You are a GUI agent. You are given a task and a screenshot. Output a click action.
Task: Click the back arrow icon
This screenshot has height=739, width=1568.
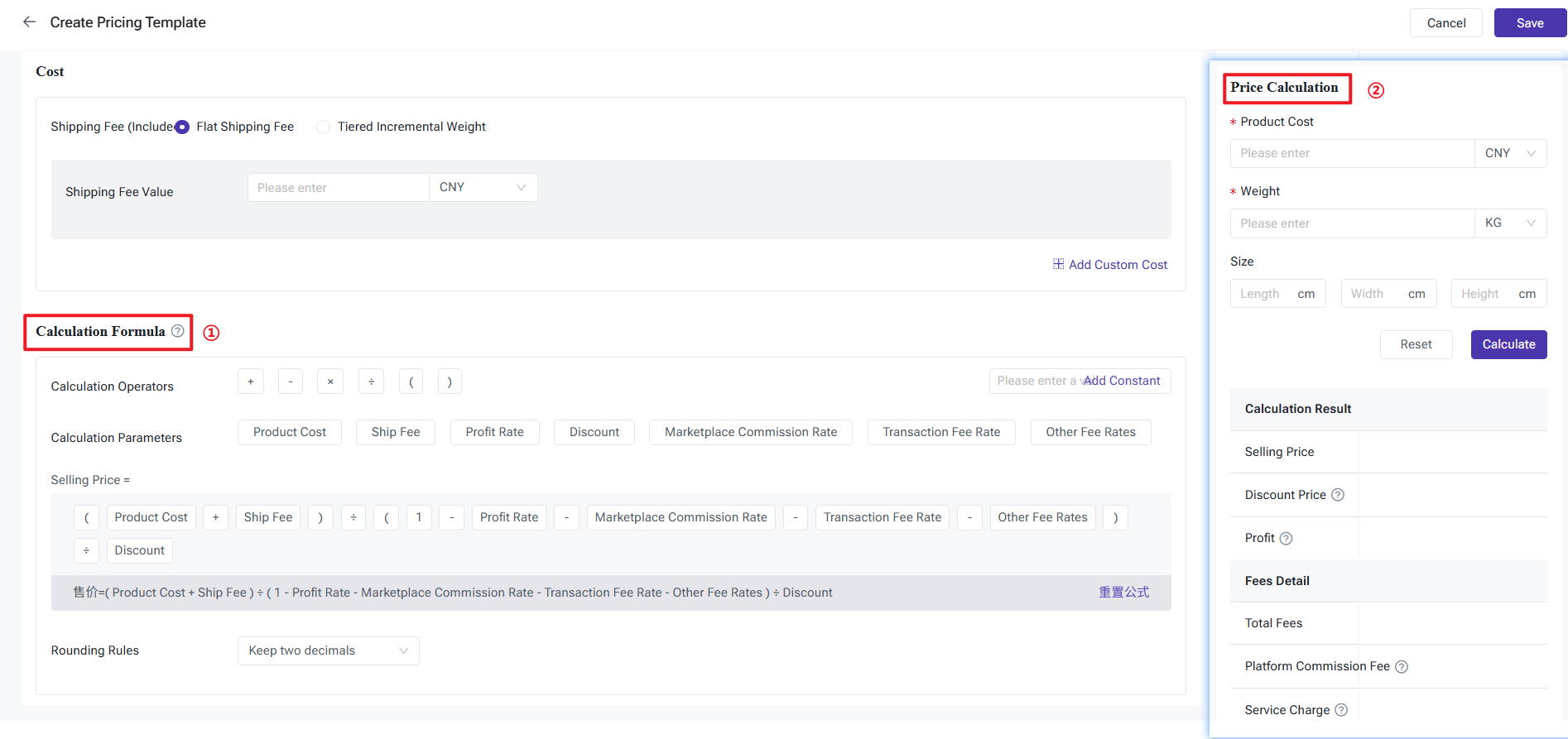[30, 22]
